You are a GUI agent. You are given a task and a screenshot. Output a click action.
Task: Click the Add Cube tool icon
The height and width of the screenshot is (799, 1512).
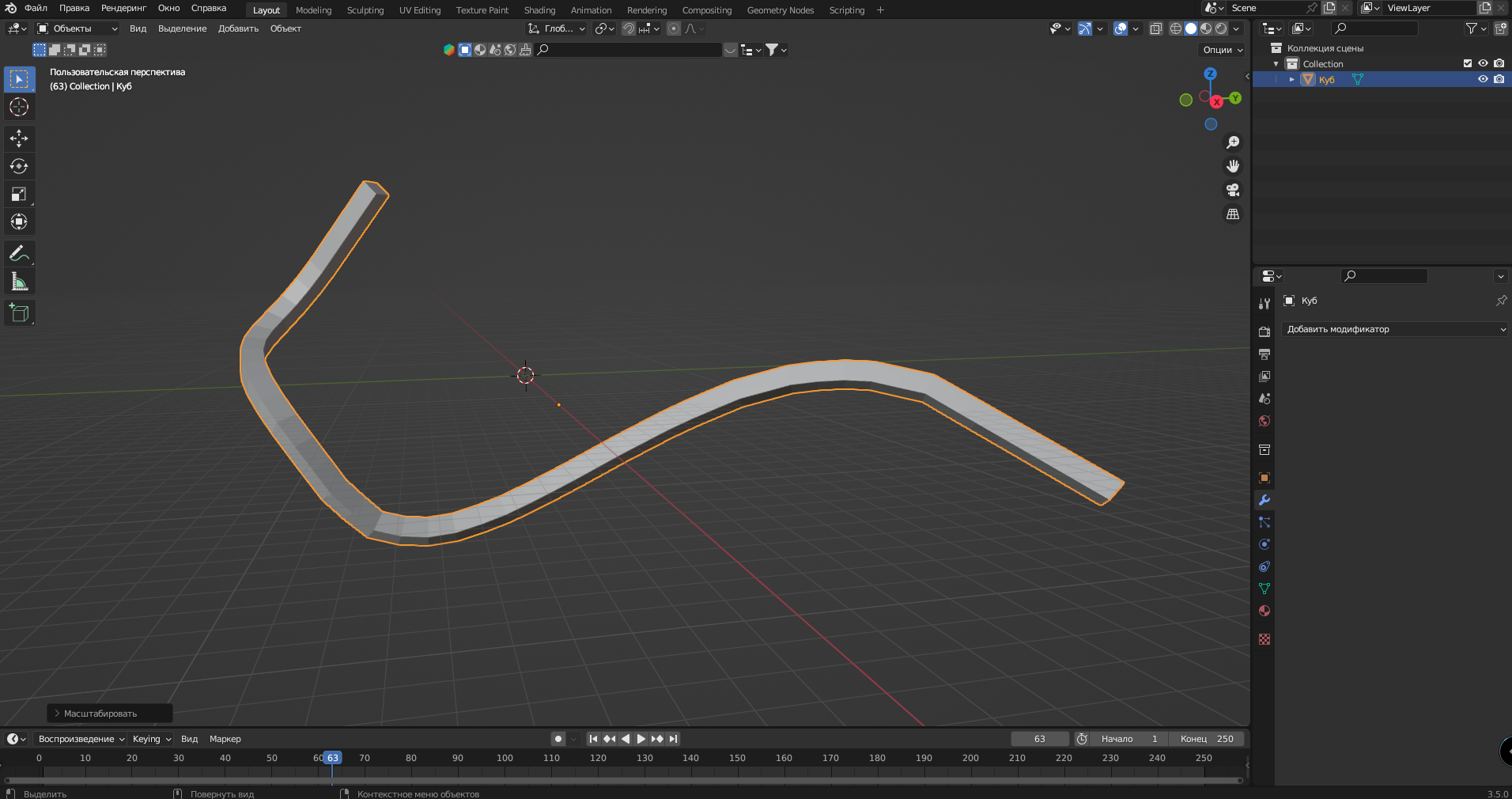pyautogui.click(x=19, y=313)
